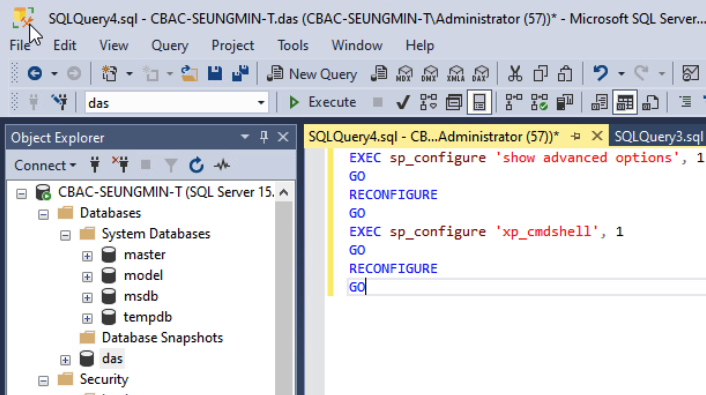Refresh the Object Explorer tree
This screenshot has height=395, width=706.
click(x=196, y=165)
